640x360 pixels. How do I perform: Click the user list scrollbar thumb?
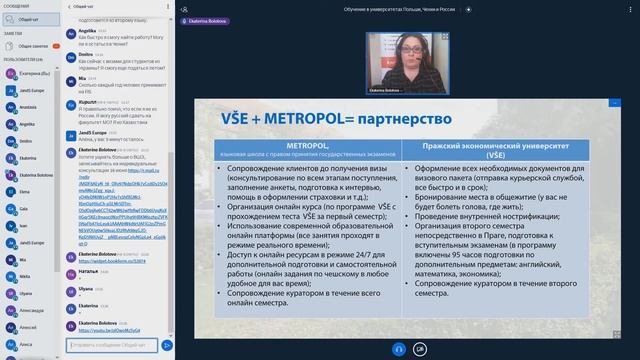pyautogui.click(x=57, y=171)
